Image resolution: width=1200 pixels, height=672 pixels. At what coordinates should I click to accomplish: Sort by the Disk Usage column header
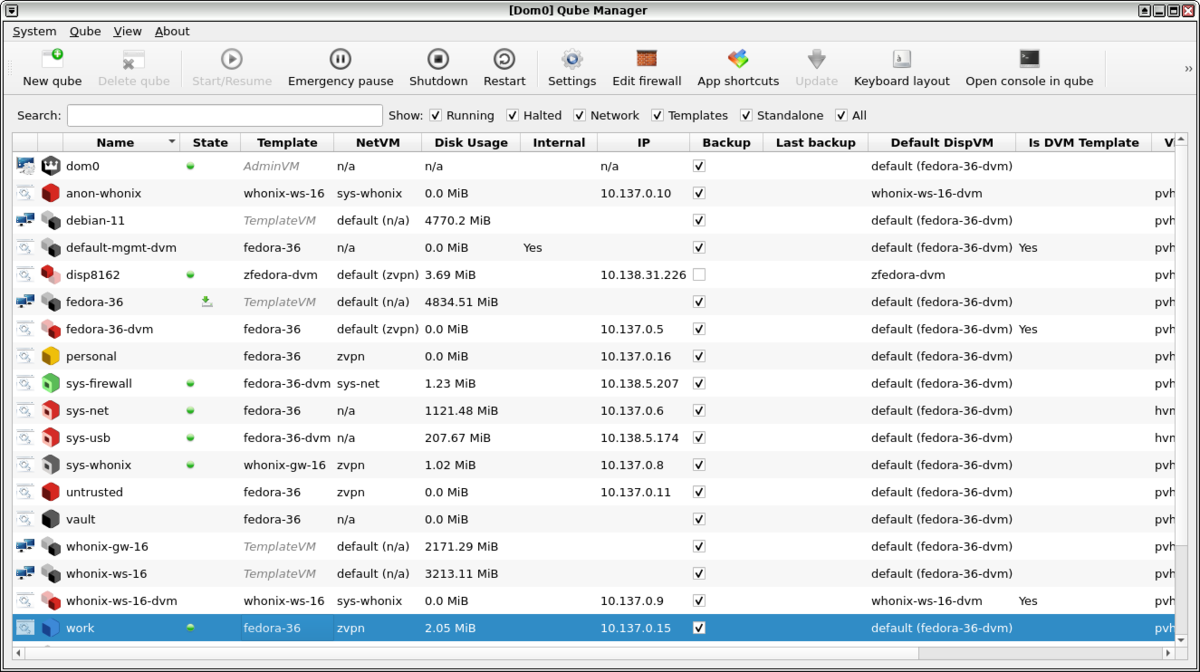click(471, 142)
